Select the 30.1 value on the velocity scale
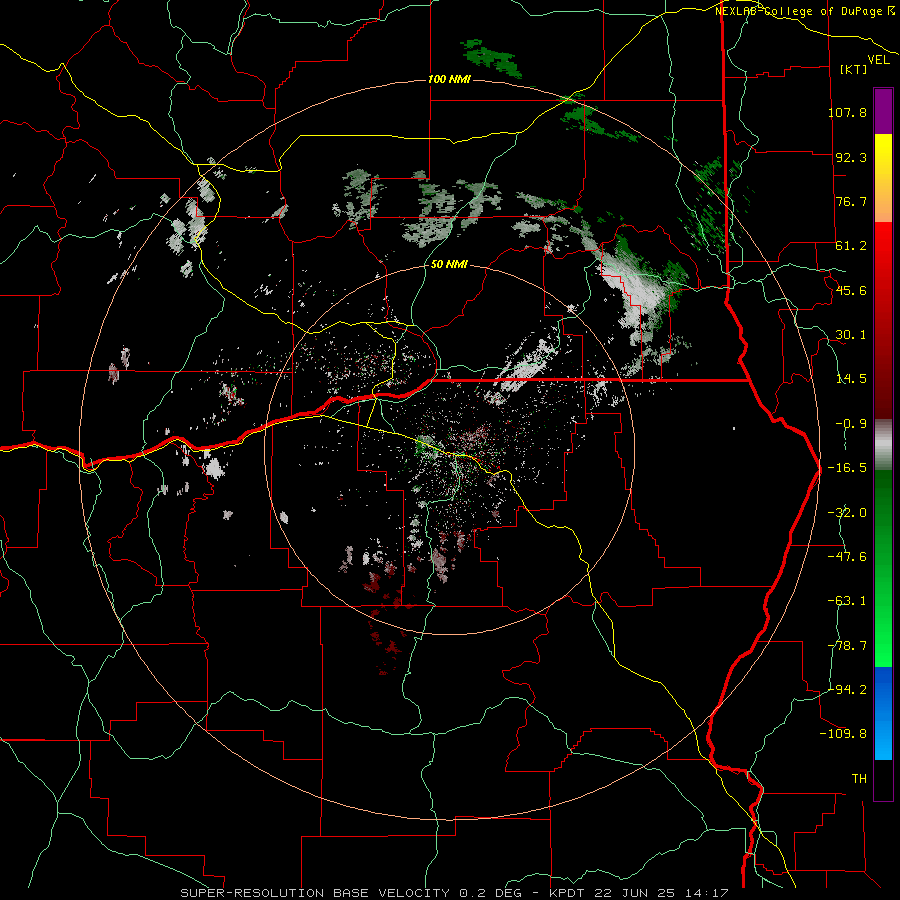 point(851,335)
